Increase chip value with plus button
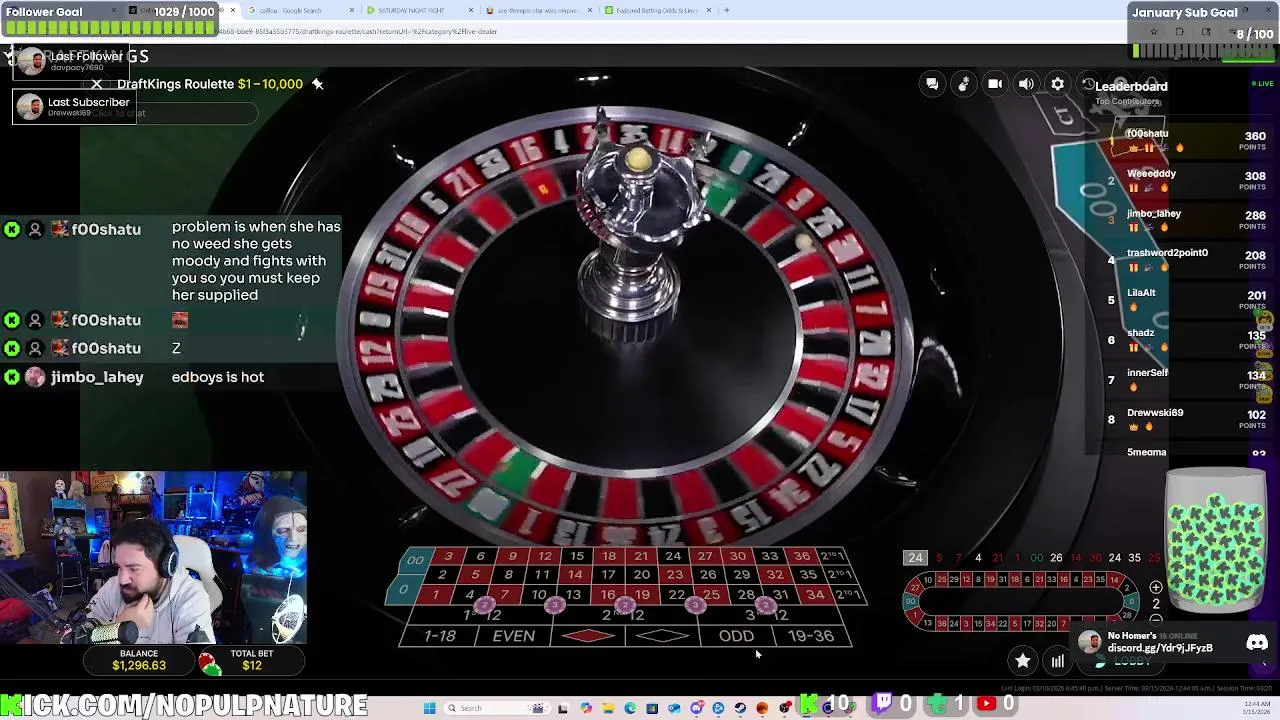Viewport: 1280px width, 720px height. (1156, 588)
